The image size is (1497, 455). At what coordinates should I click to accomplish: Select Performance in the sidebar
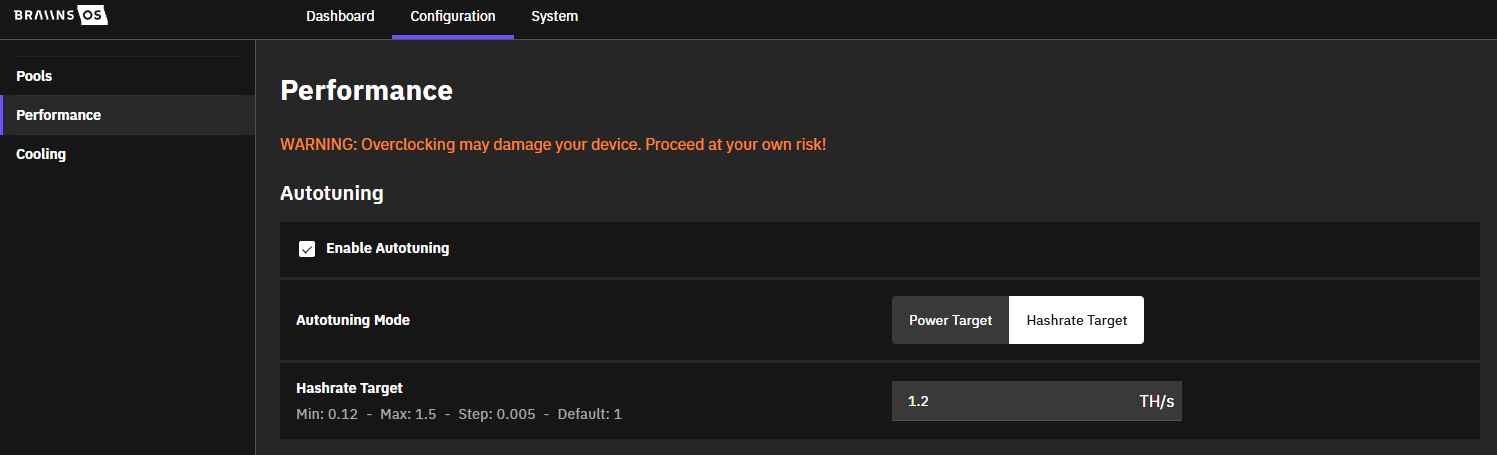[x=58, y=115]
